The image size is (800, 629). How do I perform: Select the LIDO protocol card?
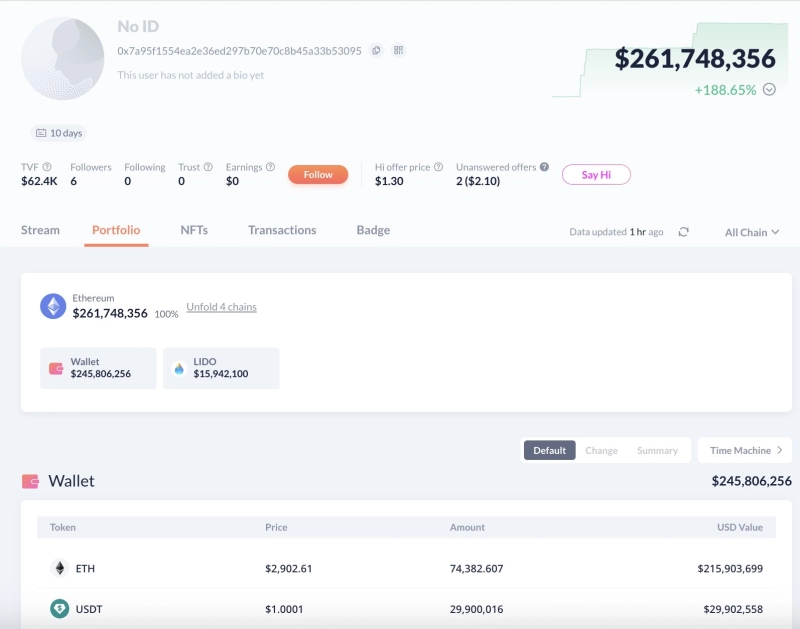221,368
